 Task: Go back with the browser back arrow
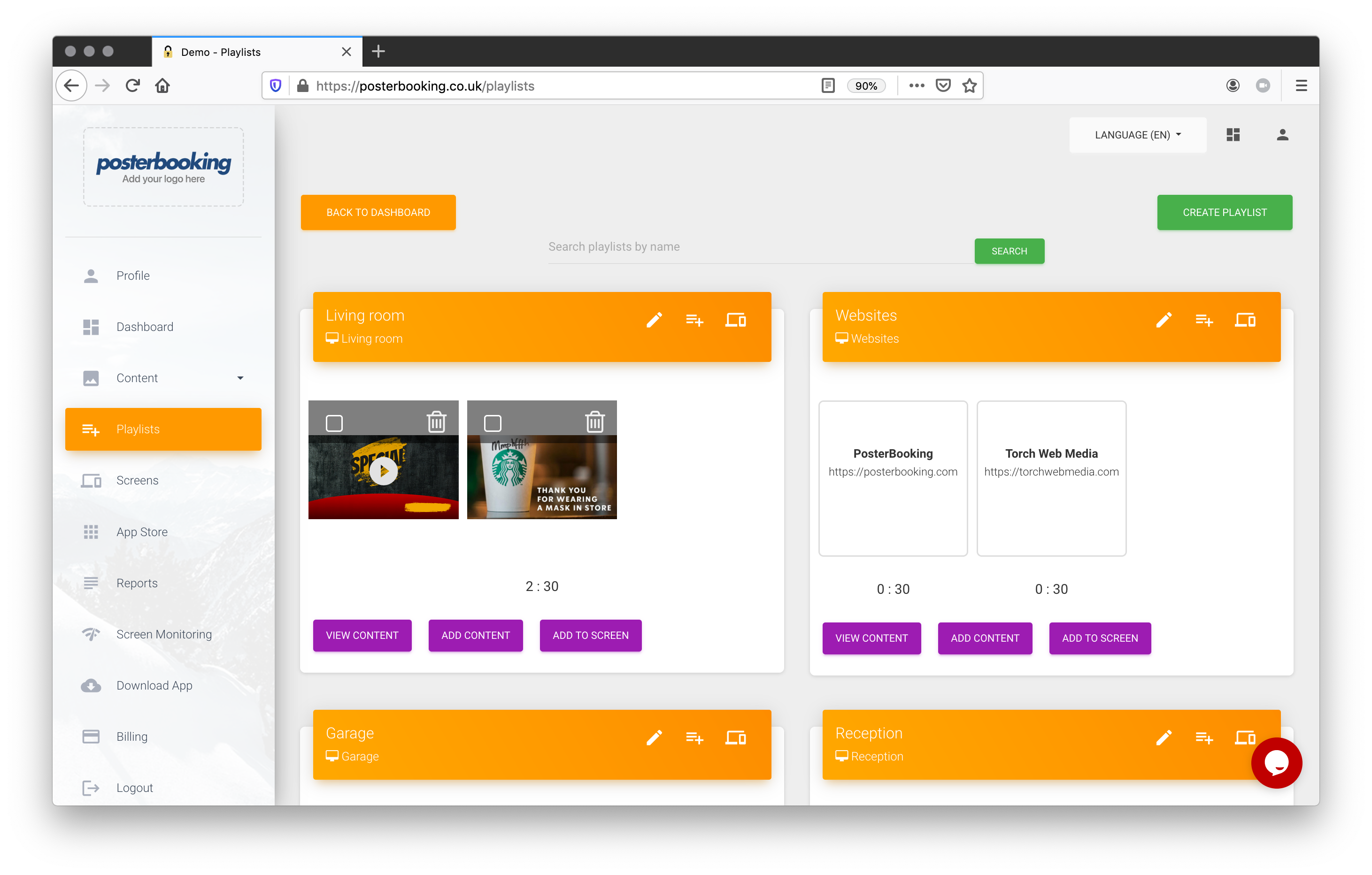(x=71, y=85)
